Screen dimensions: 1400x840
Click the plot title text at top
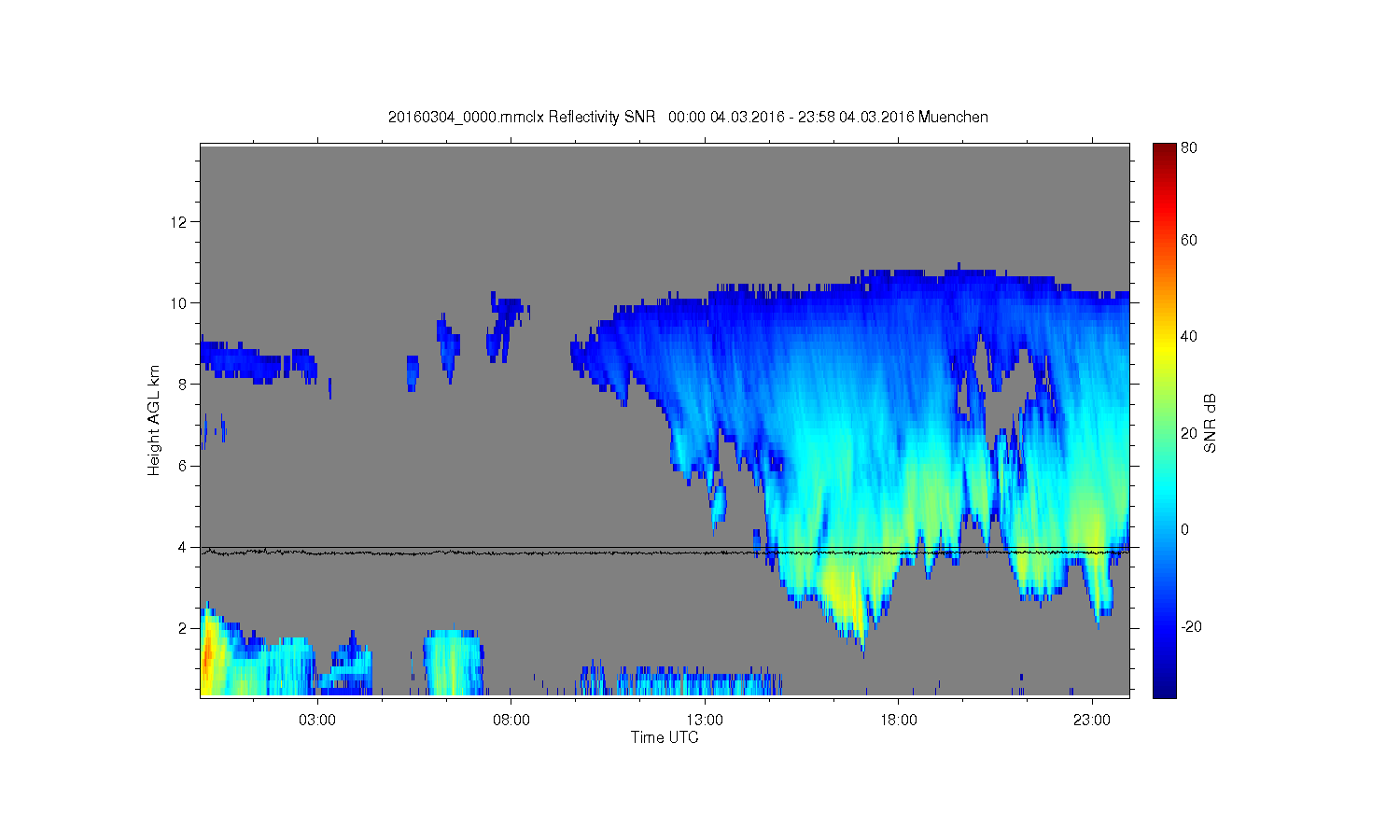click(688, 117)
